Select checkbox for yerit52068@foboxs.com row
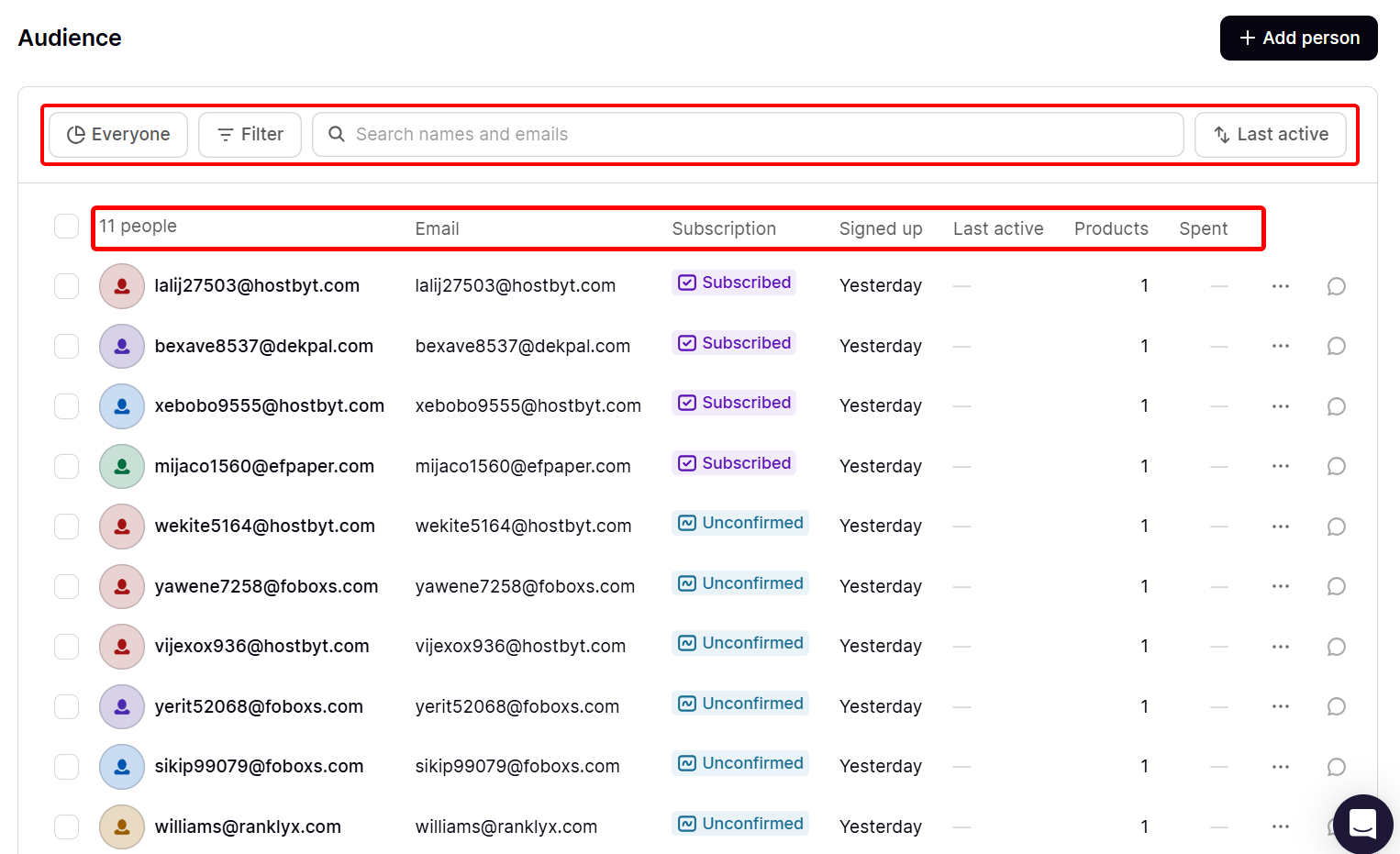Image resolution: width=1400 pixels, height=854 pixels. coord(66,706)
